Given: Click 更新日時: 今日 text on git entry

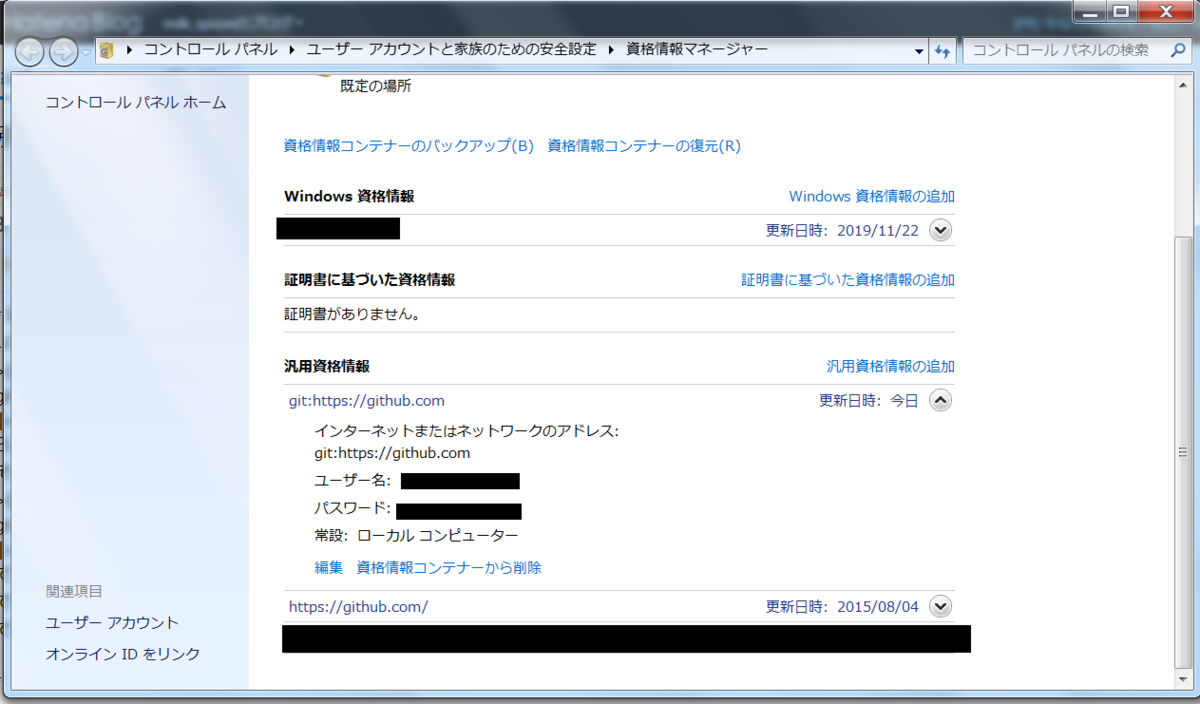Looking at the screenshot, I should point(868,401).
